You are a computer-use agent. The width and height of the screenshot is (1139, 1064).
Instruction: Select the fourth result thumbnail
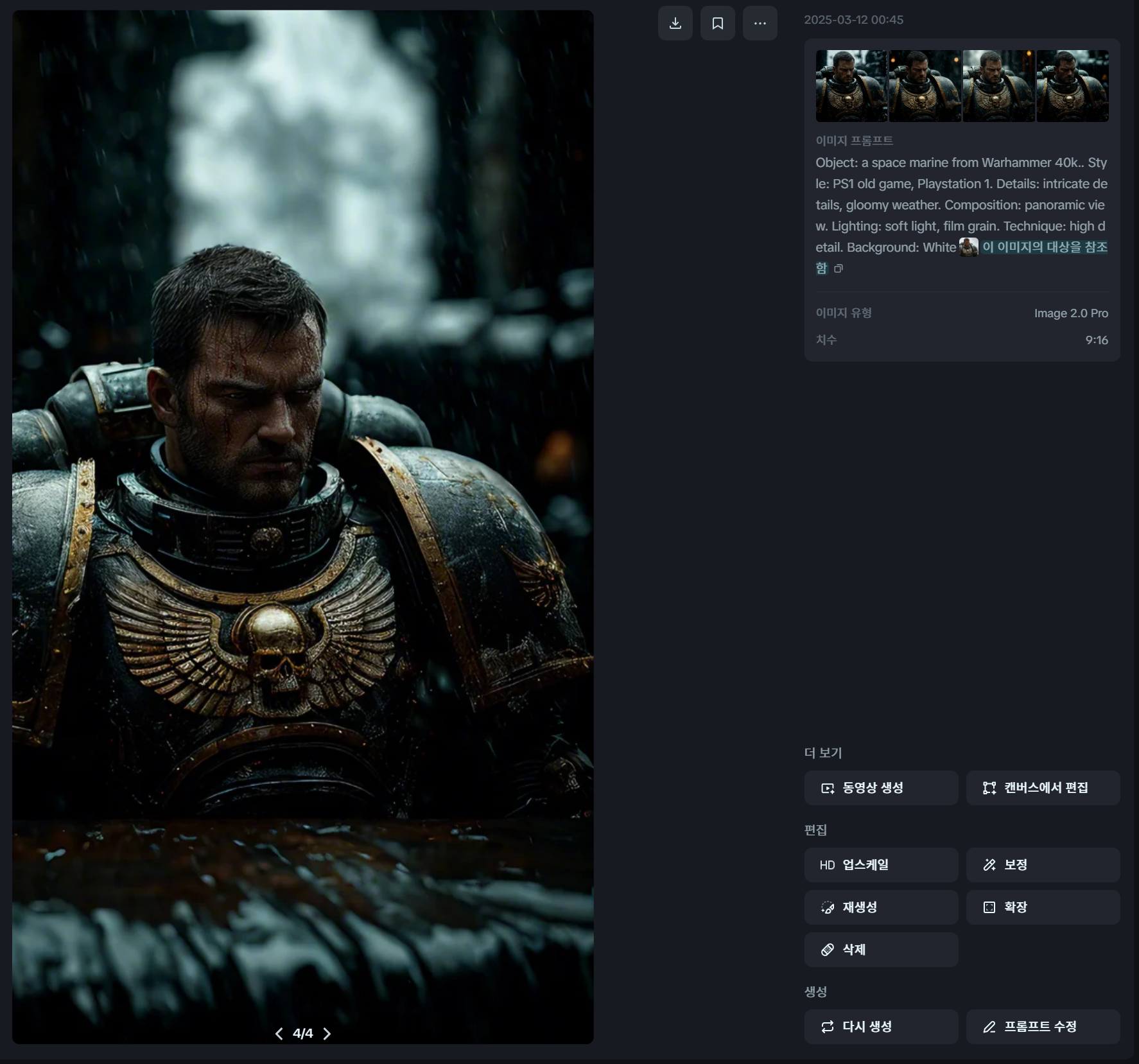1072,86
